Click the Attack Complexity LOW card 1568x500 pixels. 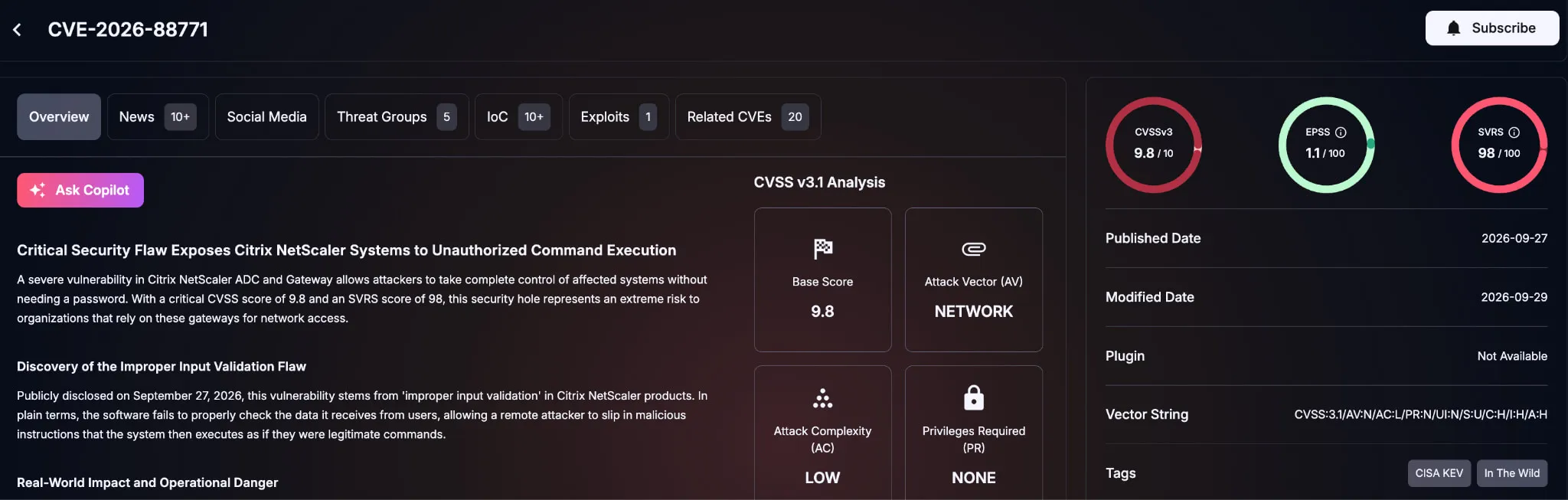point(822,433)
